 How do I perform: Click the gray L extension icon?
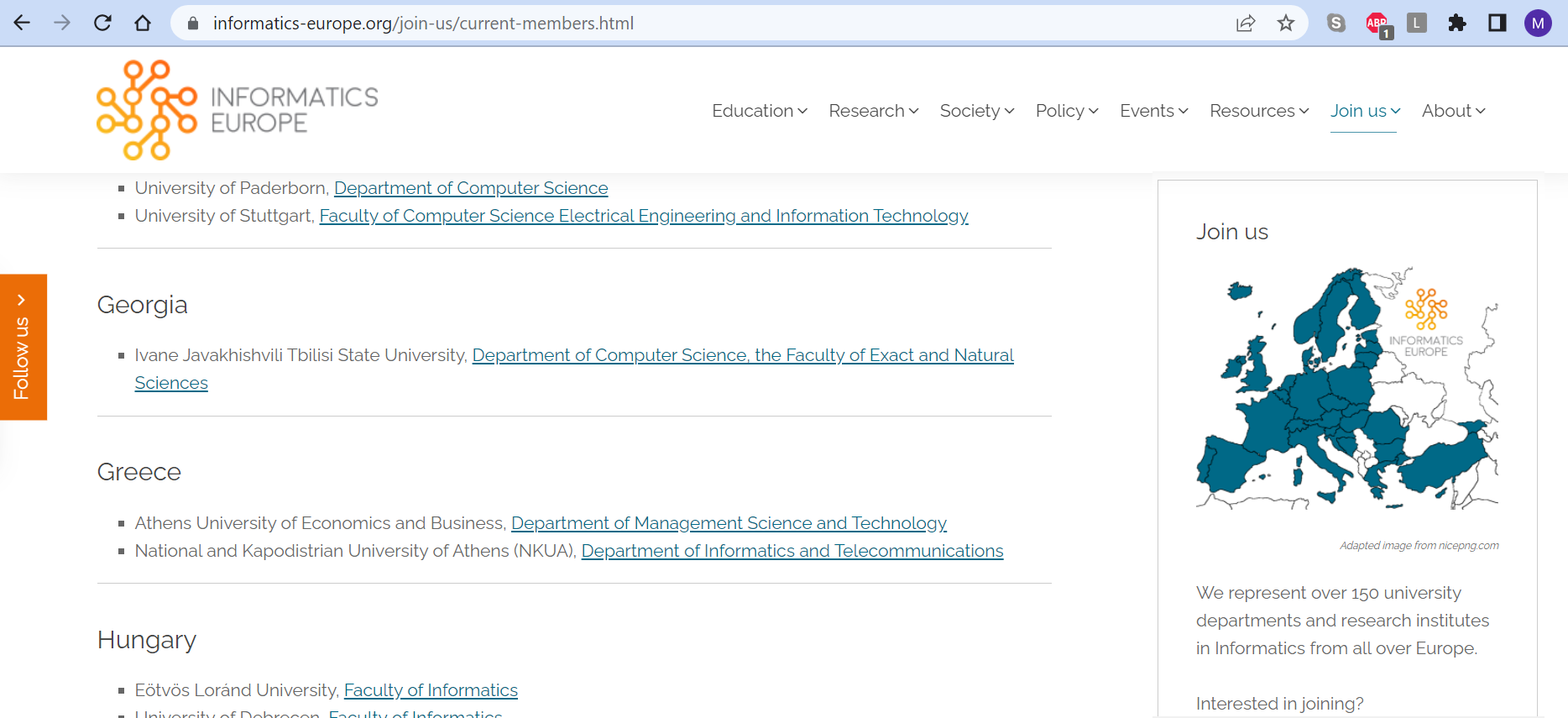[1417, 24]
